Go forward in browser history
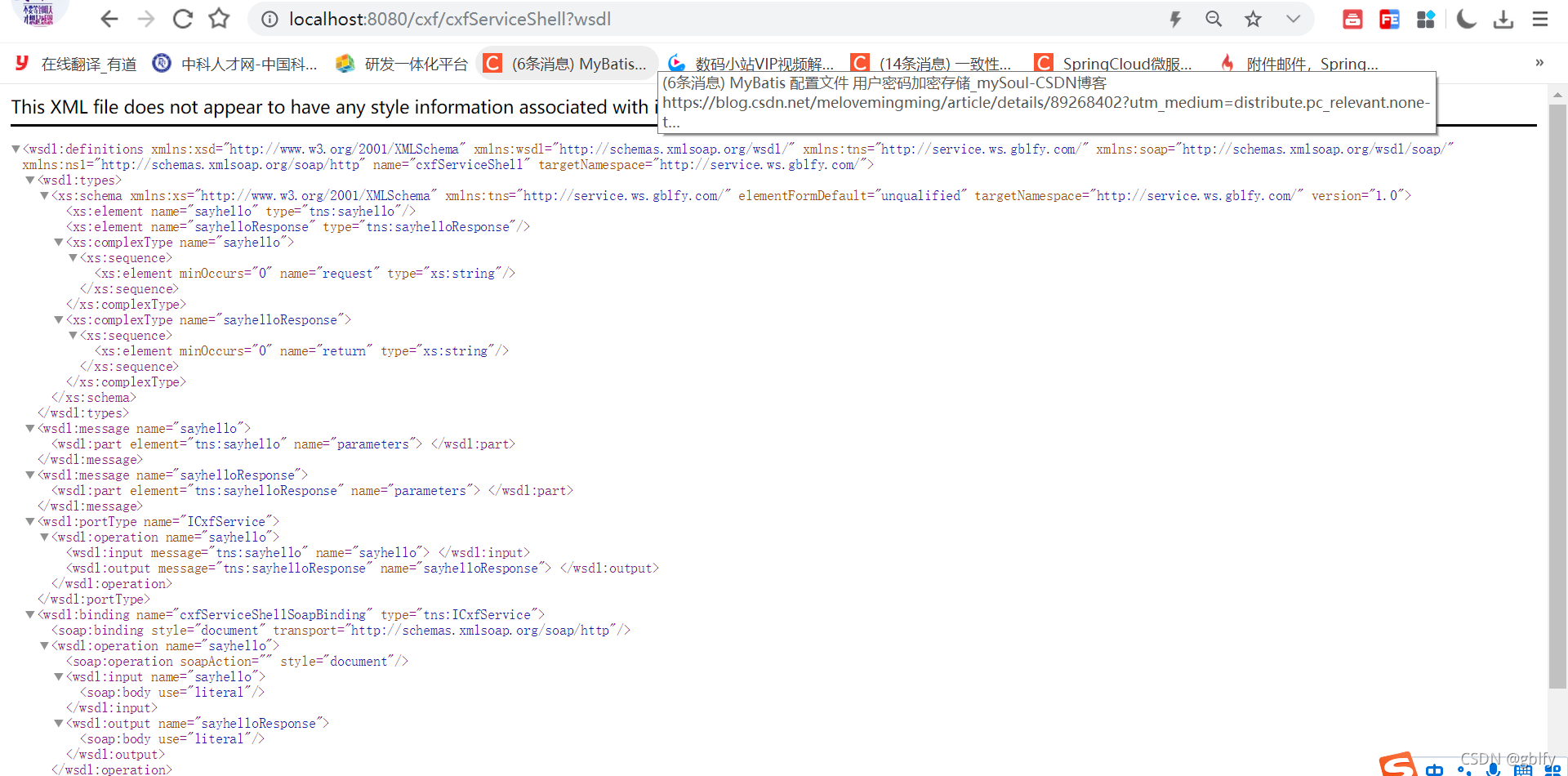The width and height of the screenshot is (1568, 776). click(146, 19)
